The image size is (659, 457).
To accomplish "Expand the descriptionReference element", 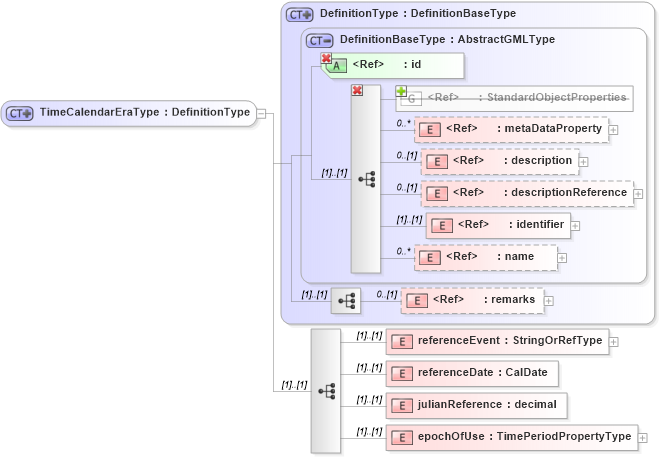I will coord(638,194).
